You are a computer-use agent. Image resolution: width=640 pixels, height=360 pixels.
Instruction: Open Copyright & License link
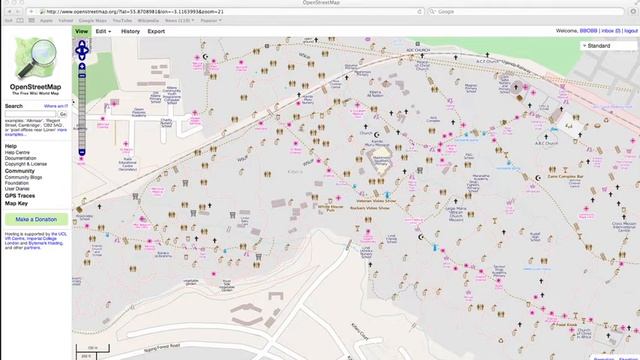[x=26, y=164]
